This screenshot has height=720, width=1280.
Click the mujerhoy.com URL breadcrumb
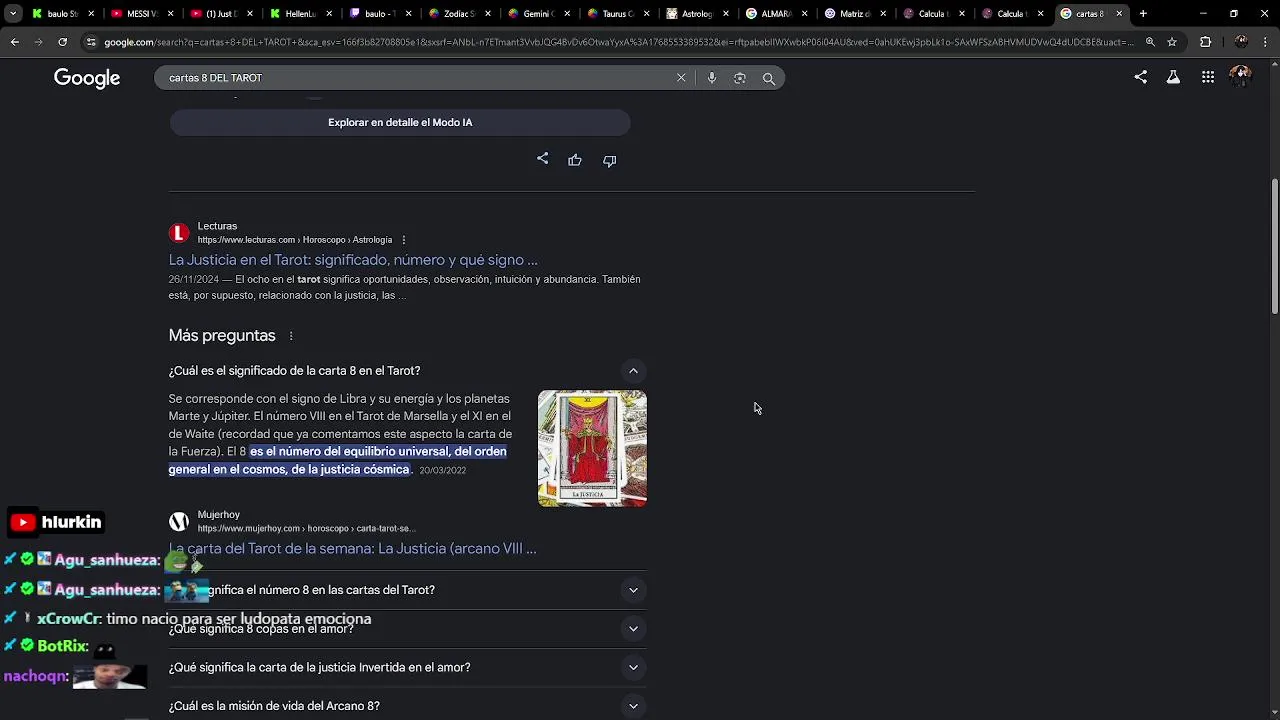click(306, 528)
